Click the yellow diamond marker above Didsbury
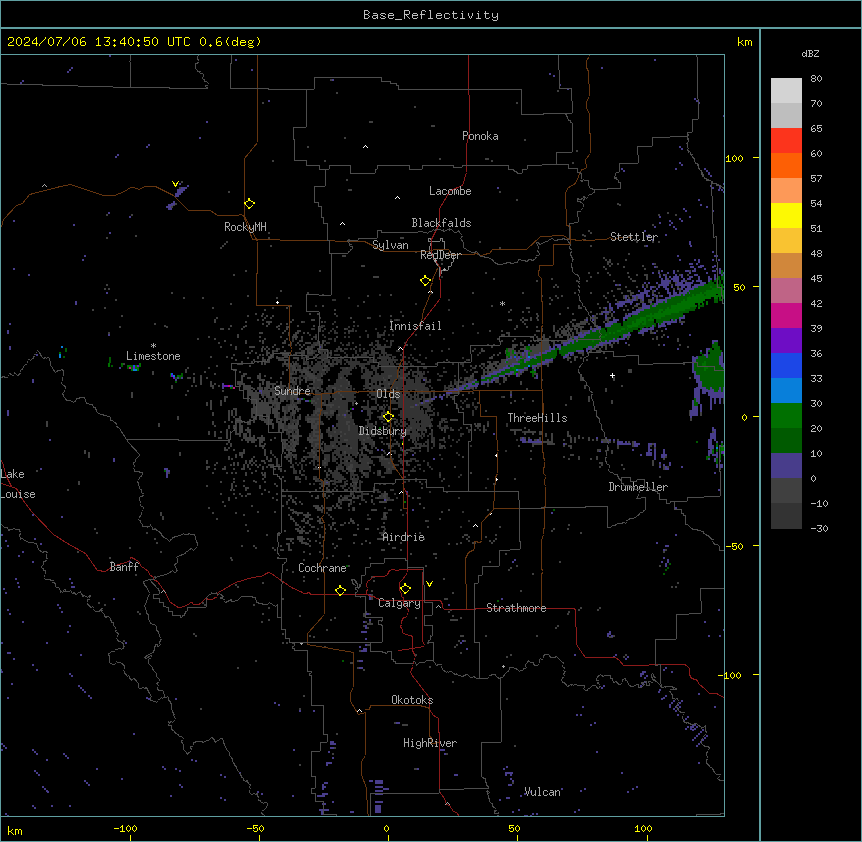The height and width of the screenshot is (842, 862). point(389,417)
